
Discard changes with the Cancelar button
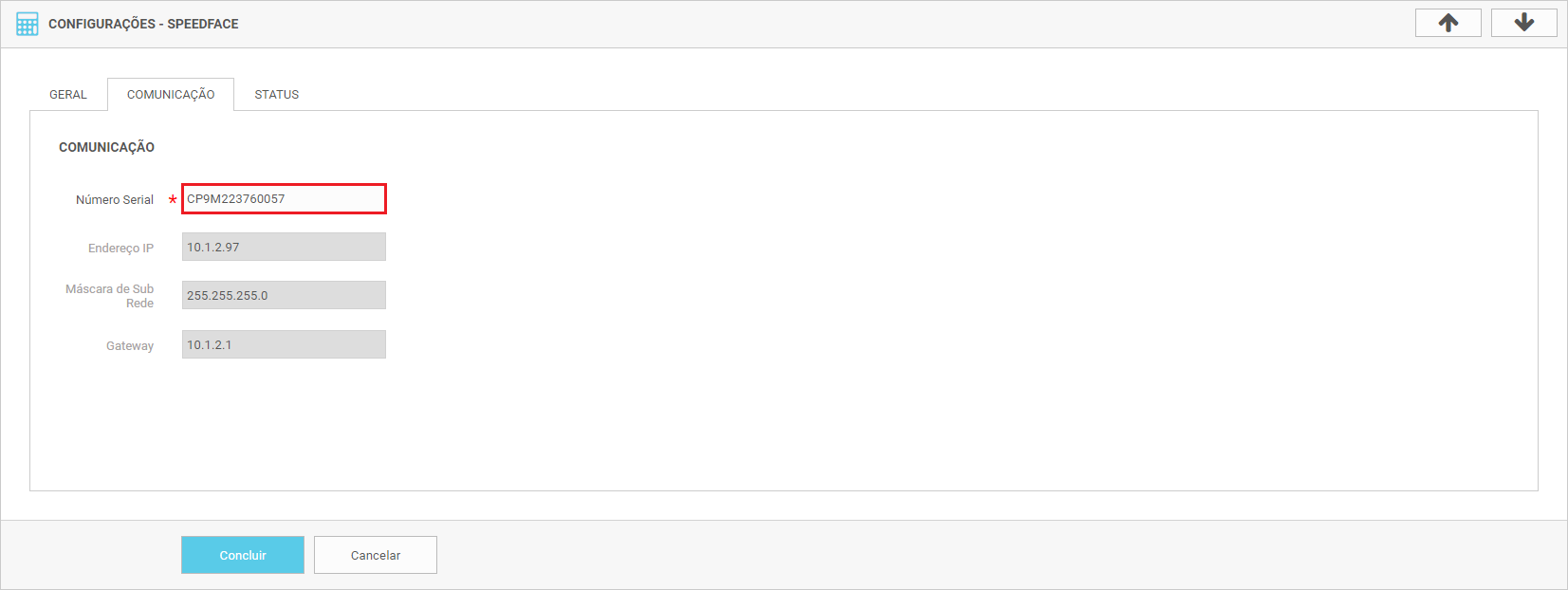click(x=376, y=555)
